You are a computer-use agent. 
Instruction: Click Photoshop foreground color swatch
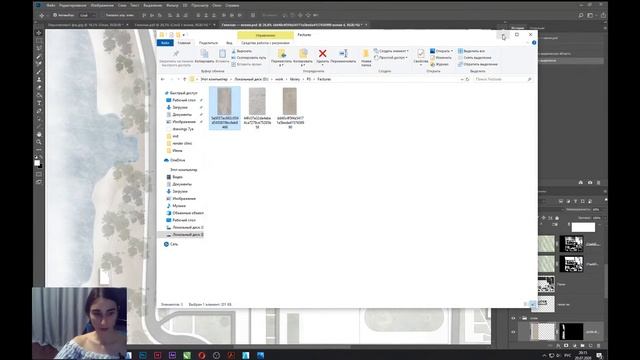(37, 162)
